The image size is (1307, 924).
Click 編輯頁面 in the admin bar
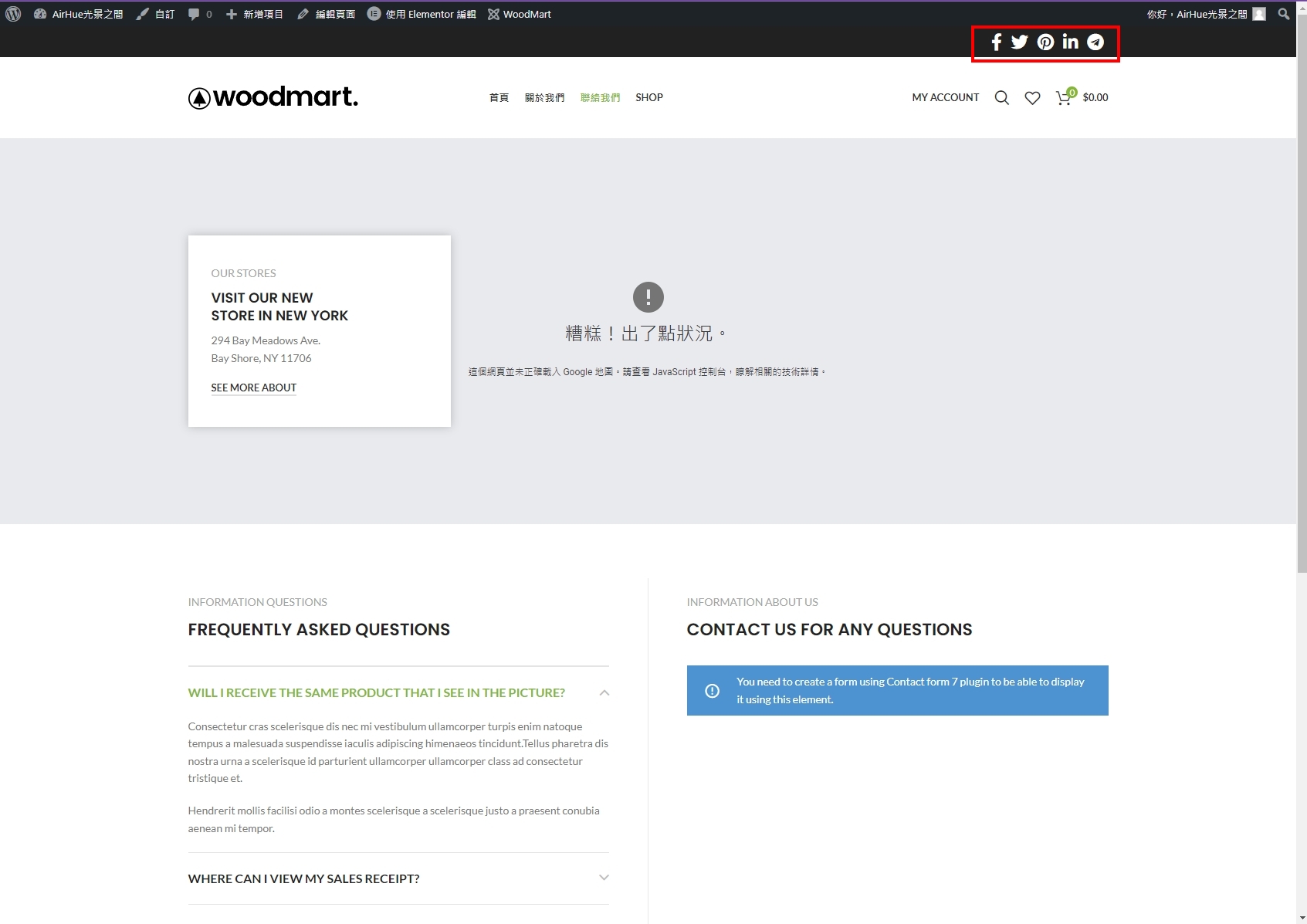pos(326,14)
